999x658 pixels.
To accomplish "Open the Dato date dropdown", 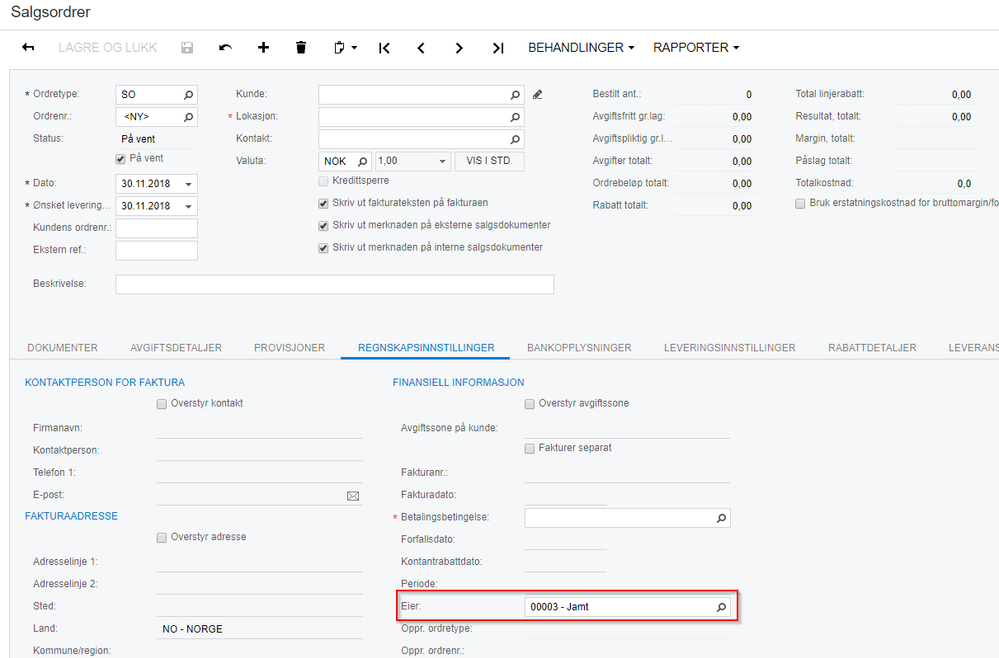I will [189, 184].
